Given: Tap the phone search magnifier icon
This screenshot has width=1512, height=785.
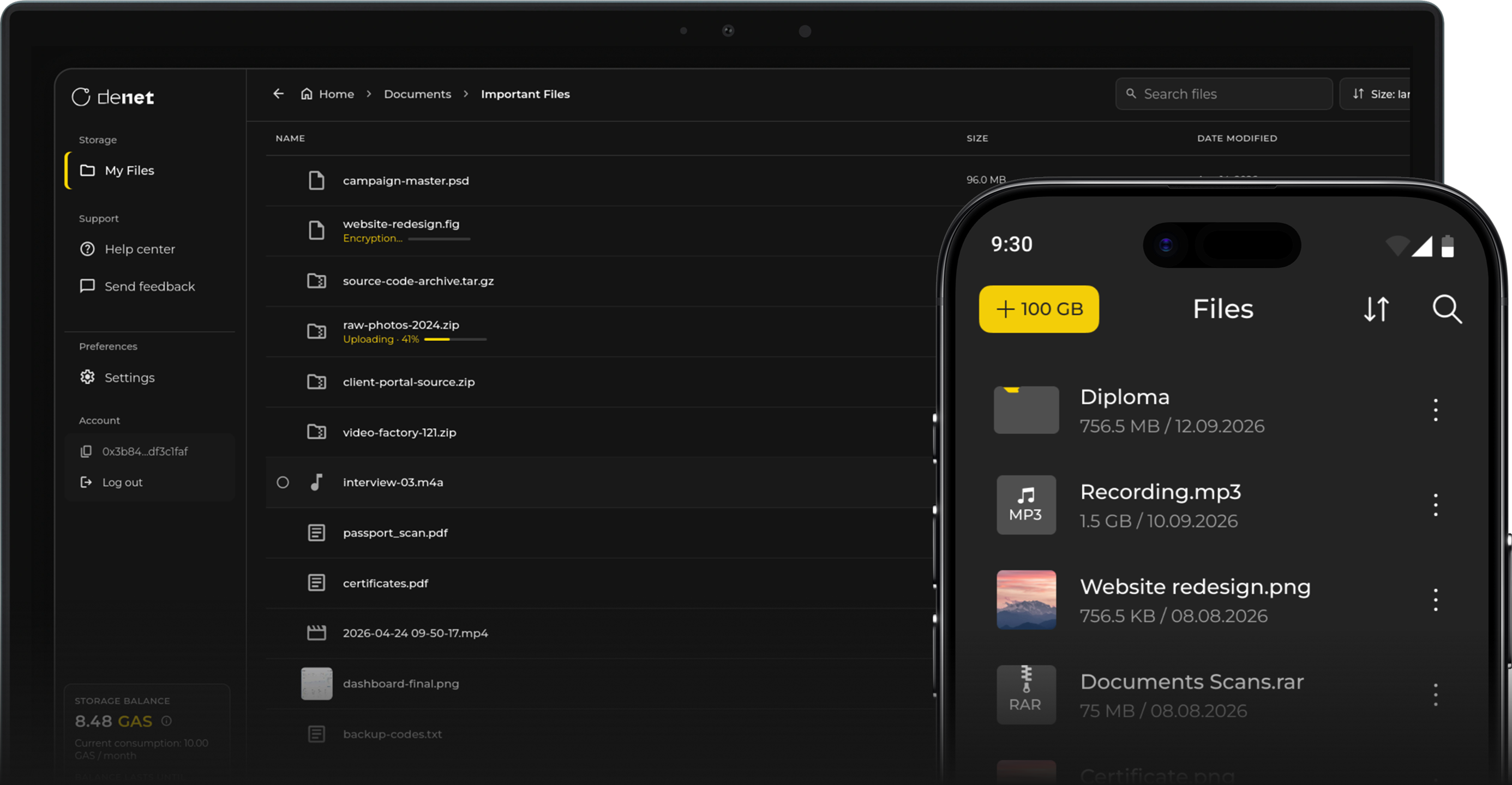Looking at the screenshot, I should [x=1448, y=309].
